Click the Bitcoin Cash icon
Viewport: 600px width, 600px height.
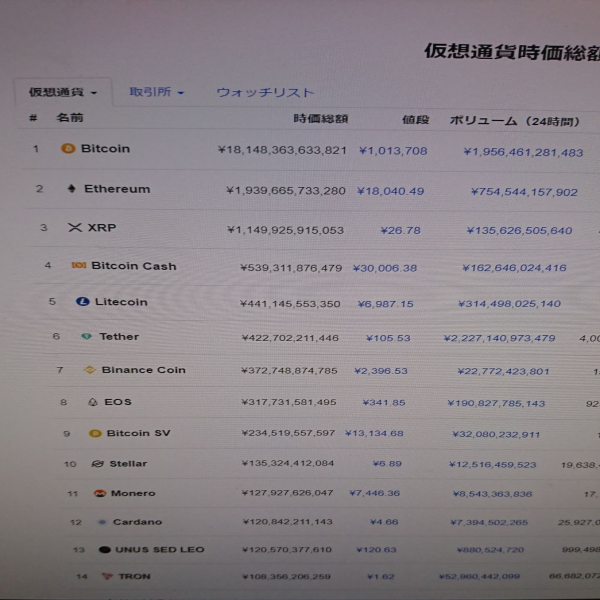pos(79,265)
